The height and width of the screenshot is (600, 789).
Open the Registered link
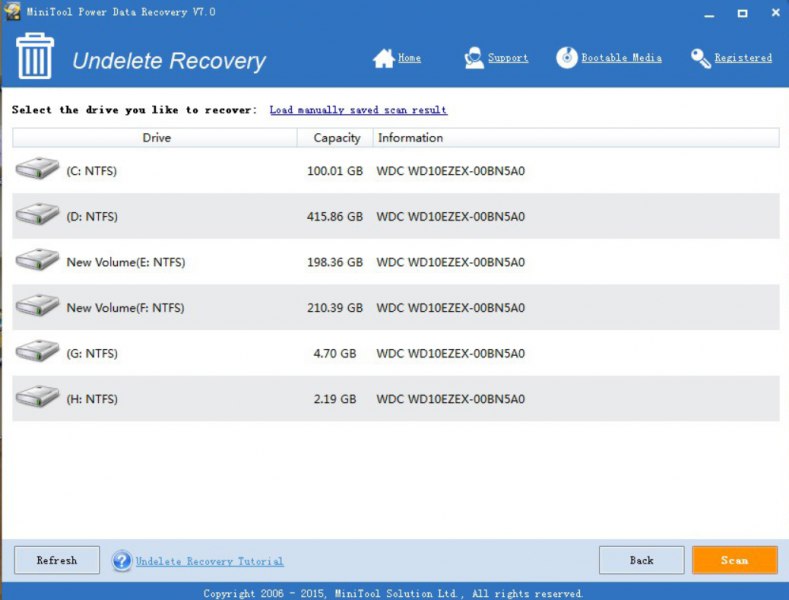[743, 58]
